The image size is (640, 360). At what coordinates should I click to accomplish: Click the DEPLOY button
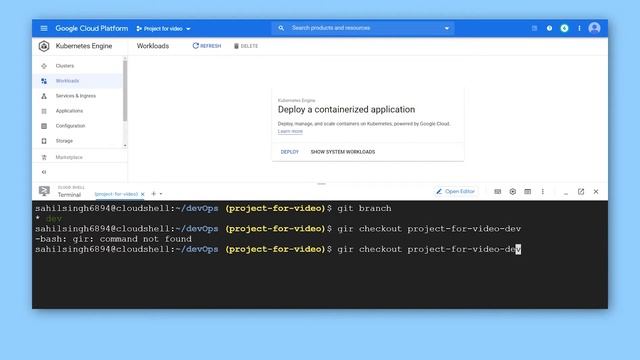[x=289, y=152]
